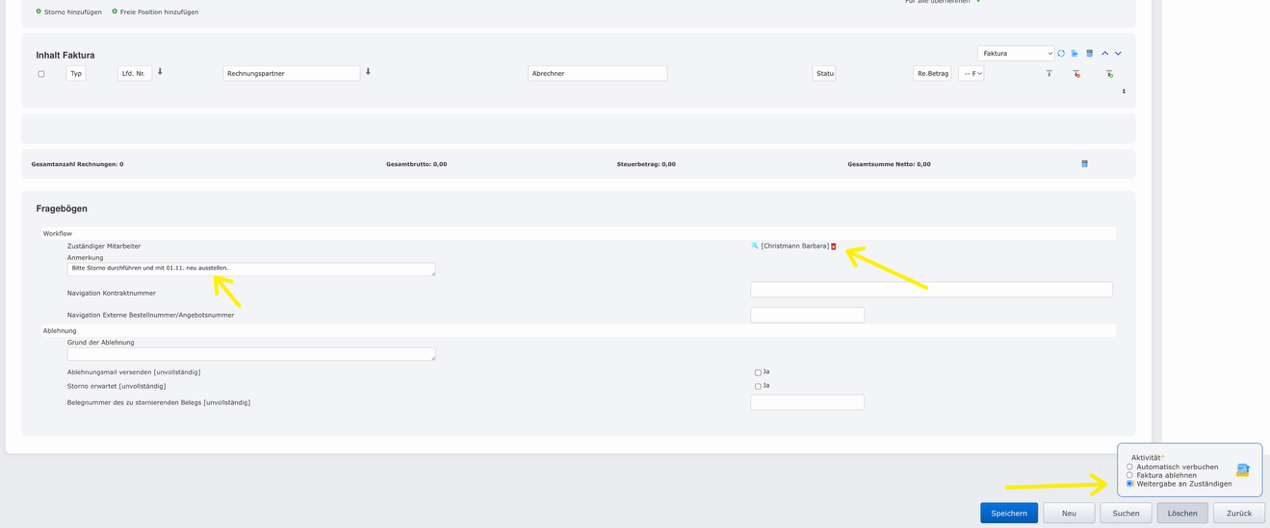Click the refresh icon beside Faktura dropdown

(x=1061, y=53)
